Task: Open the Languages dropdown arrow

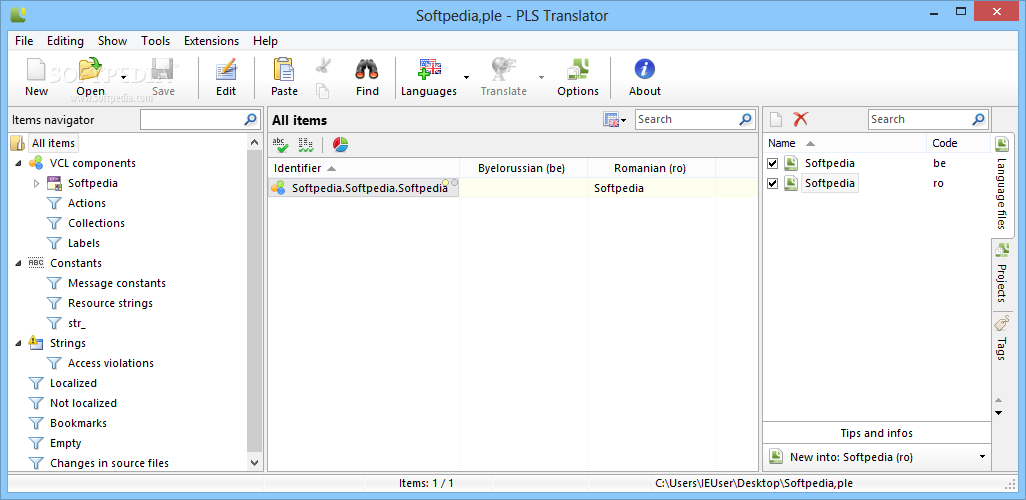Action: 466,77
